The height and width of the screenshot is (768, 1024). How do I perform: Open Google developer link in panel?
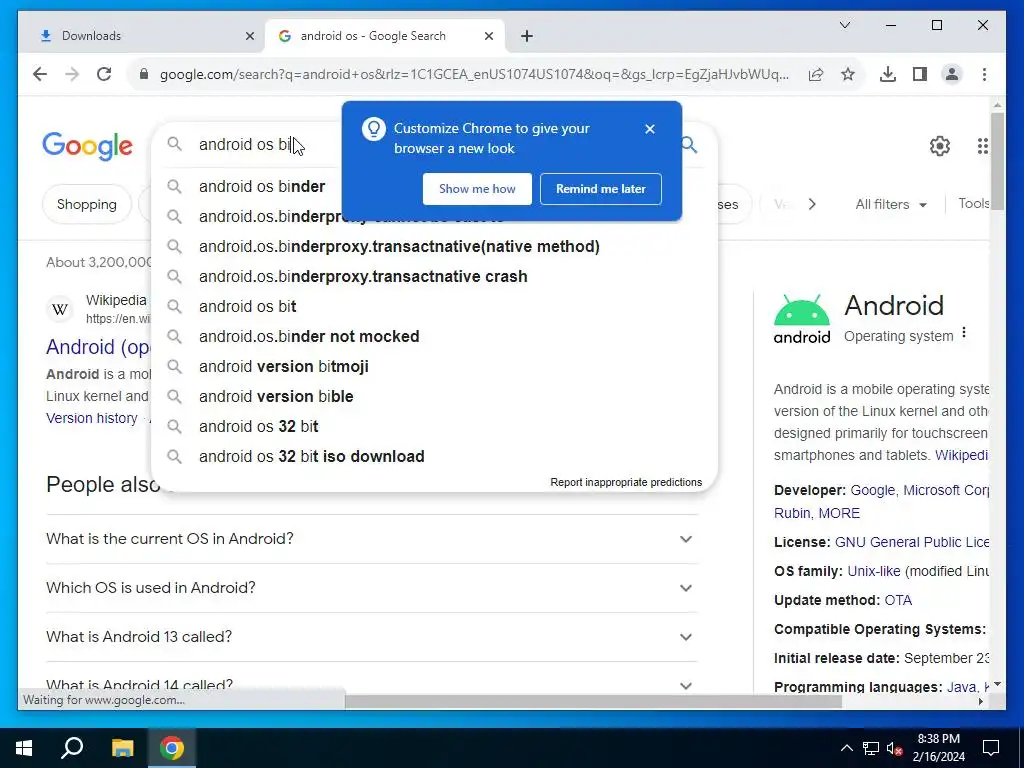point(872,490)
